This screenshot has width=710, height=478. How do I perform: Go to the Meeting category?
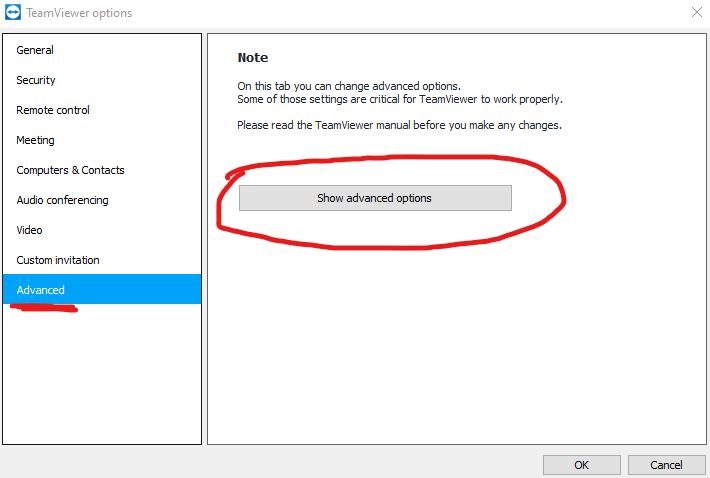click(x=102, y=140)
